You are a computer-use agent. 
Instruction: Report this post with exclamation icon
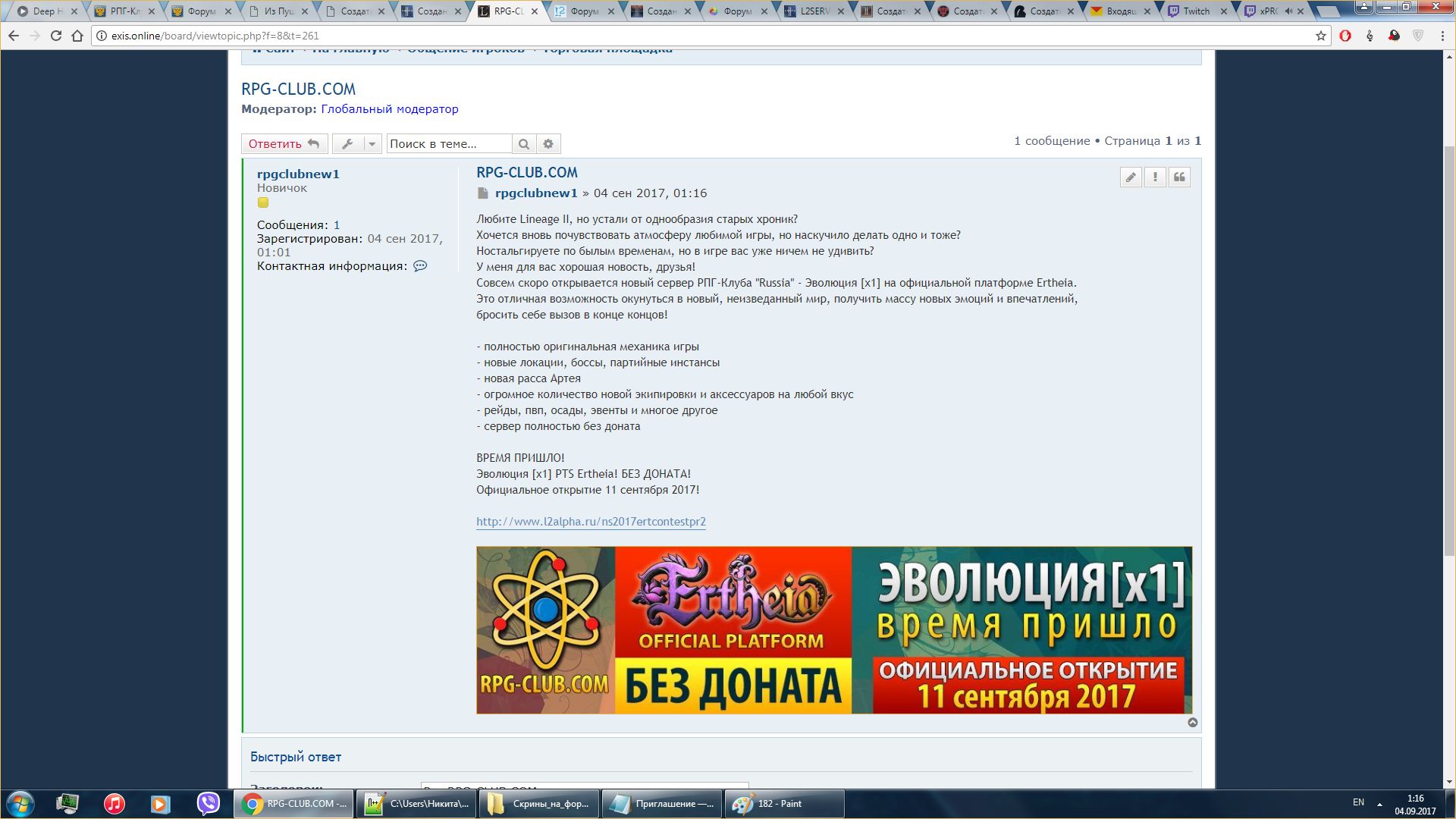1155,177
